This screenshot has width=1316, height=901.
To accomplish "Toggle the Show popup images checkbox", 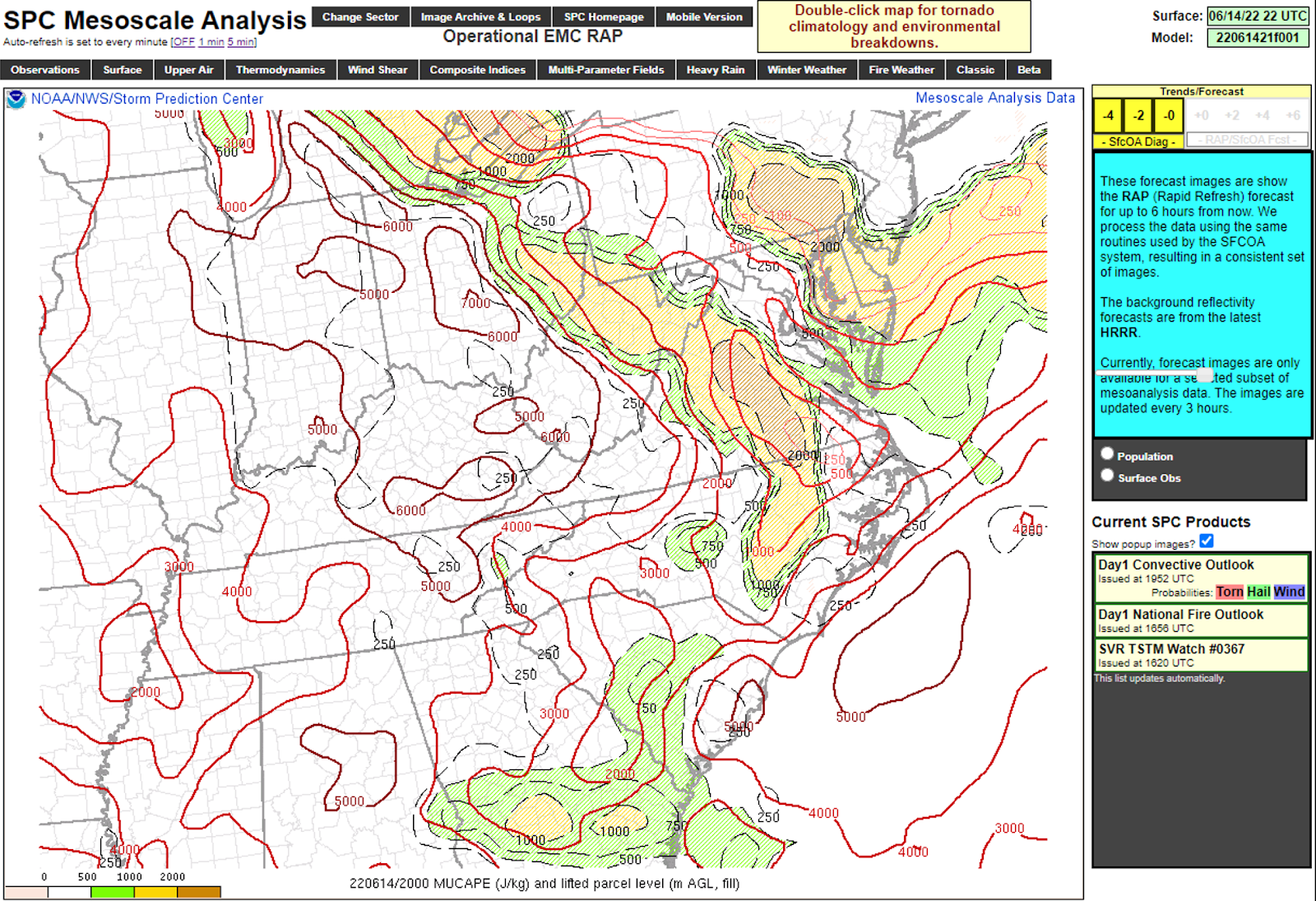I will click(1207, 541).
